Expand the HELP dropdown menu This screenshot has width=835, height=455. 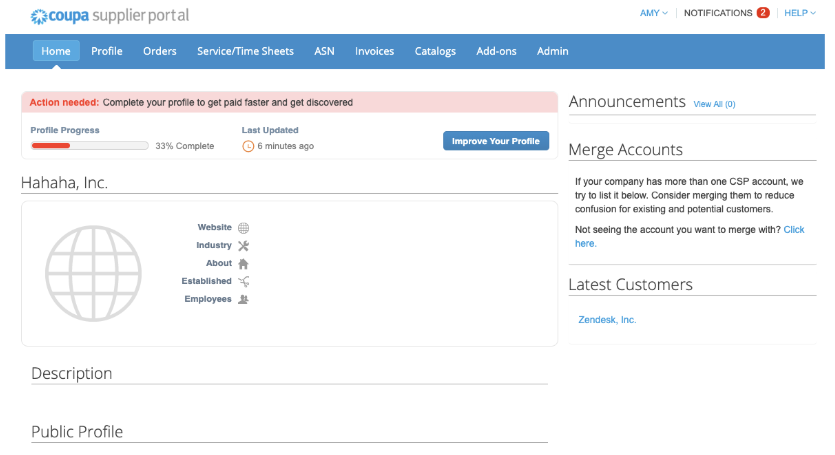click(799, 13)
